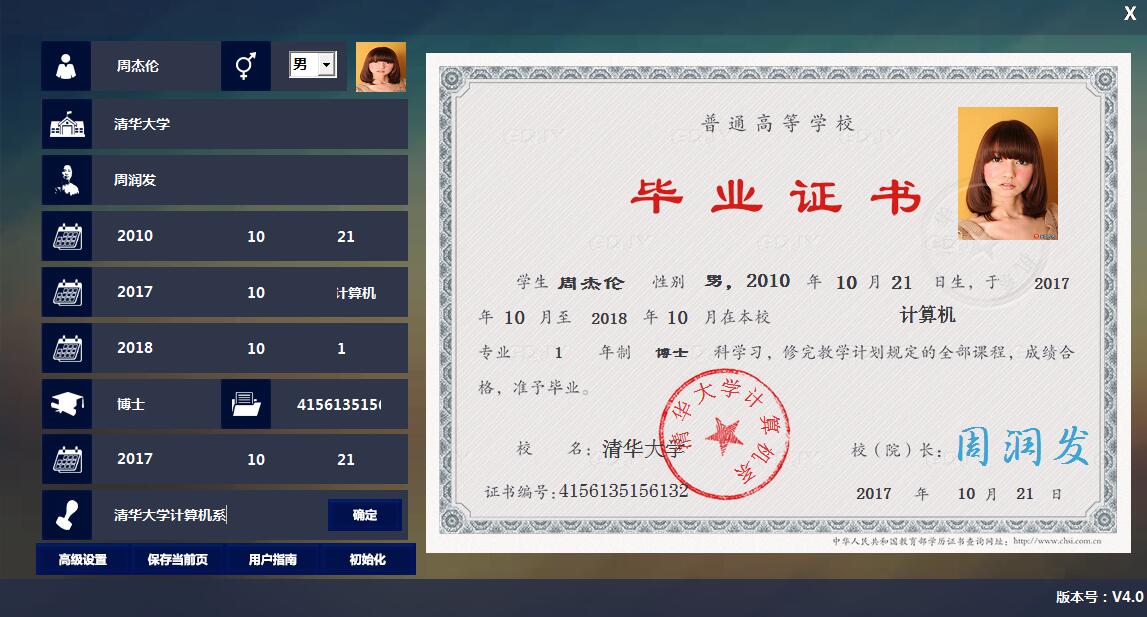
Task: Click the graduation cap icon beside 博士
Action: pyautogui.click(x=67, y=404)
